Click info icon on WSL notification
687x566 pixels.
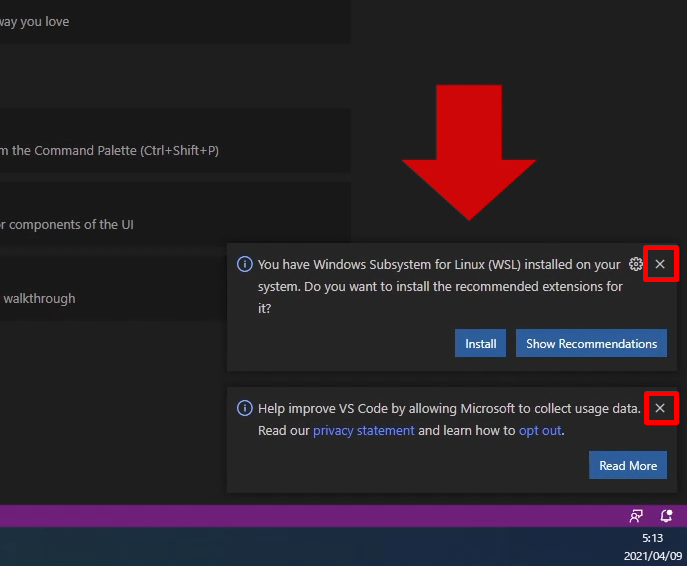point(244,264)
